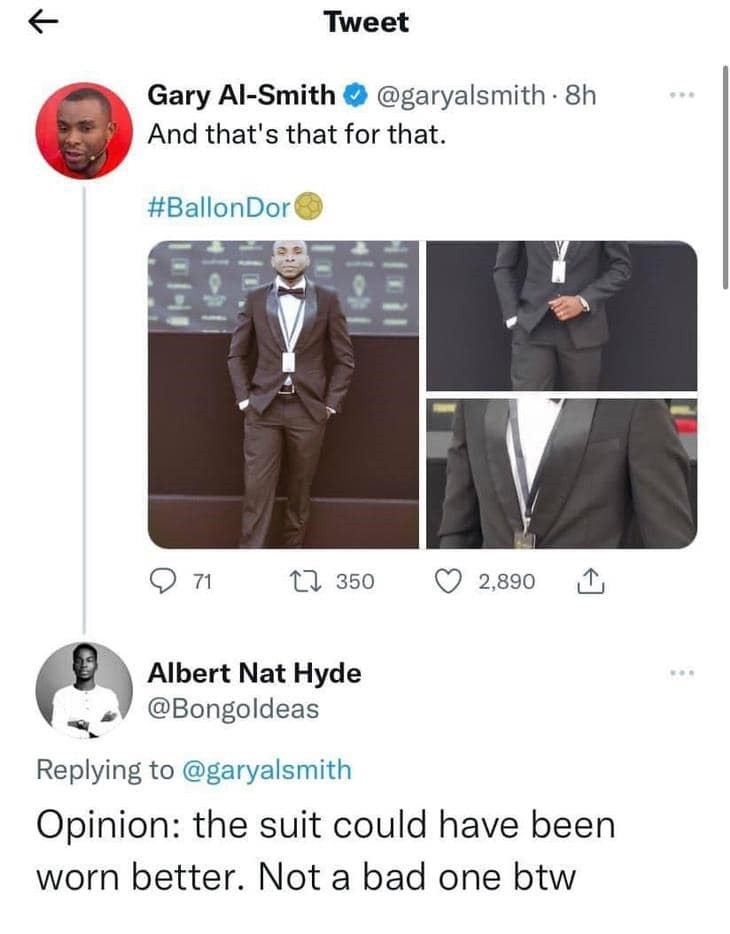Open more options on Gary Al-Smith's tweet
Viewport: 730px width, 934px height.
coord(682,95)
